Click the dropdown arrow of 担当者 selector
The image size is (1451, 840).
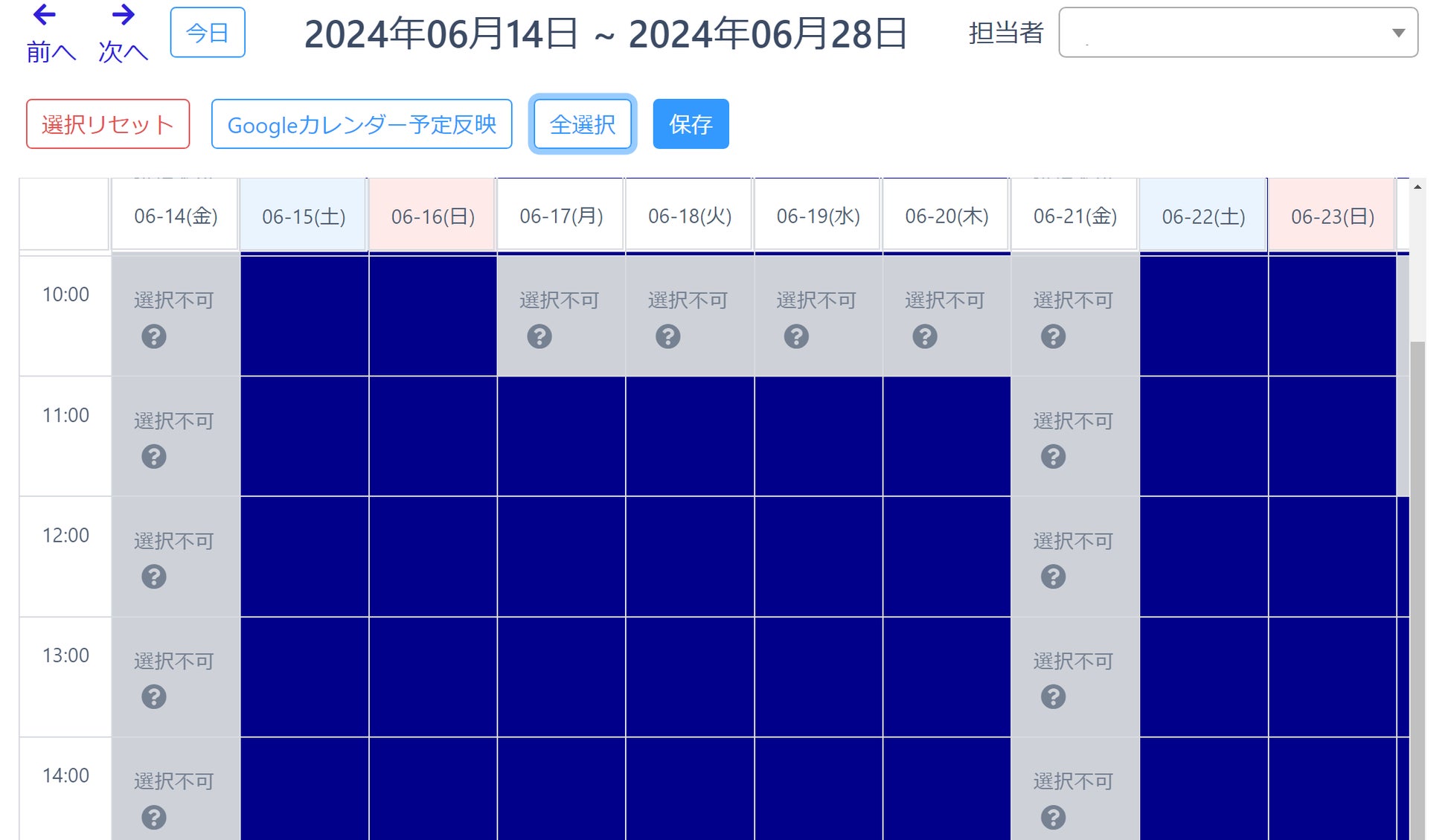(1398, 33)
